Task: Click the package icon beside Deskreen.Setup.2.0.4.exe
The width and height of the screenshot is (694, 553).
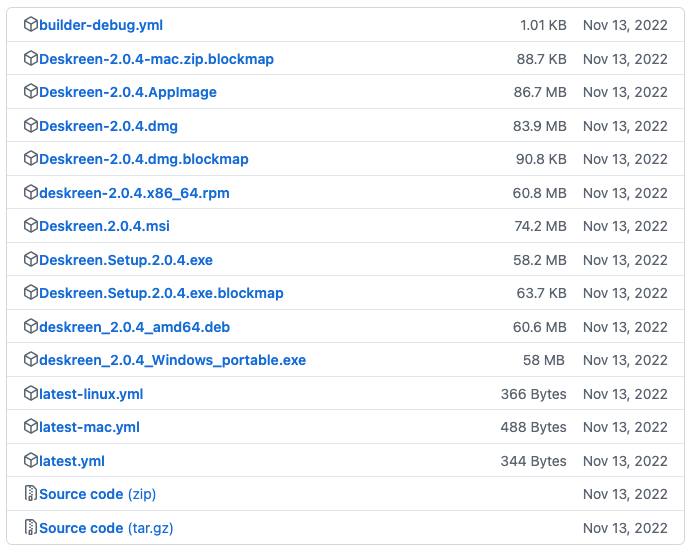Action: click(x=31, y=259)
